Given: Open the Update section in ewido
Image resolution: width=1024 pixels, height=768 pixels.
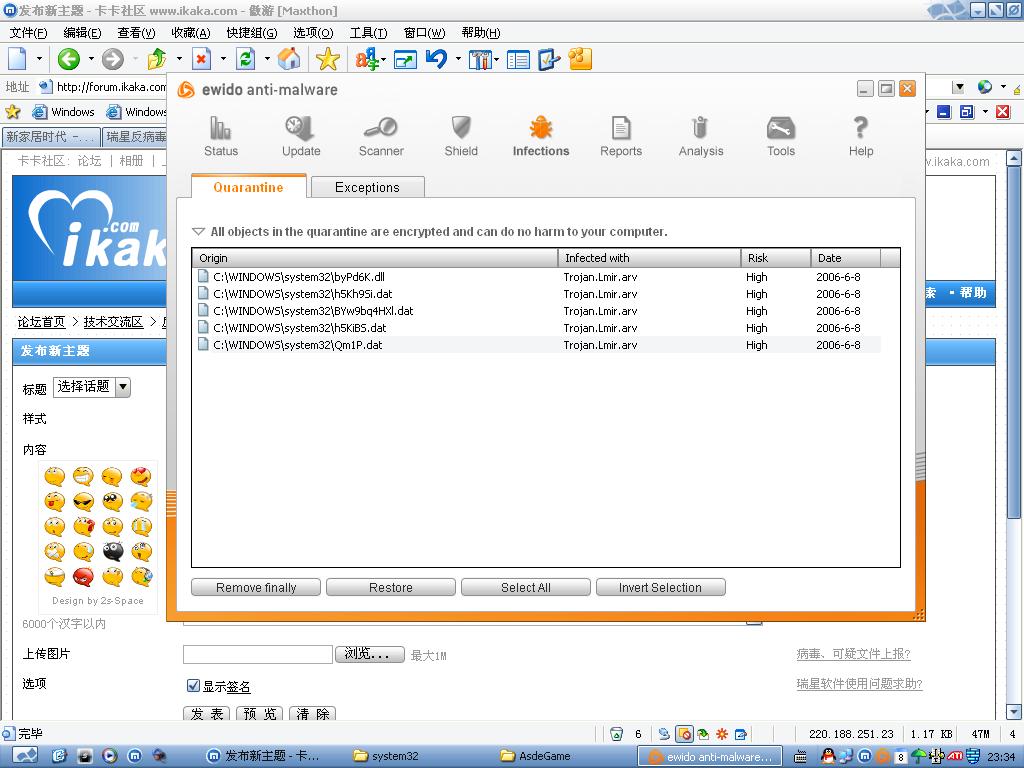Looking at the screenshot, I should tap(301, 136).
